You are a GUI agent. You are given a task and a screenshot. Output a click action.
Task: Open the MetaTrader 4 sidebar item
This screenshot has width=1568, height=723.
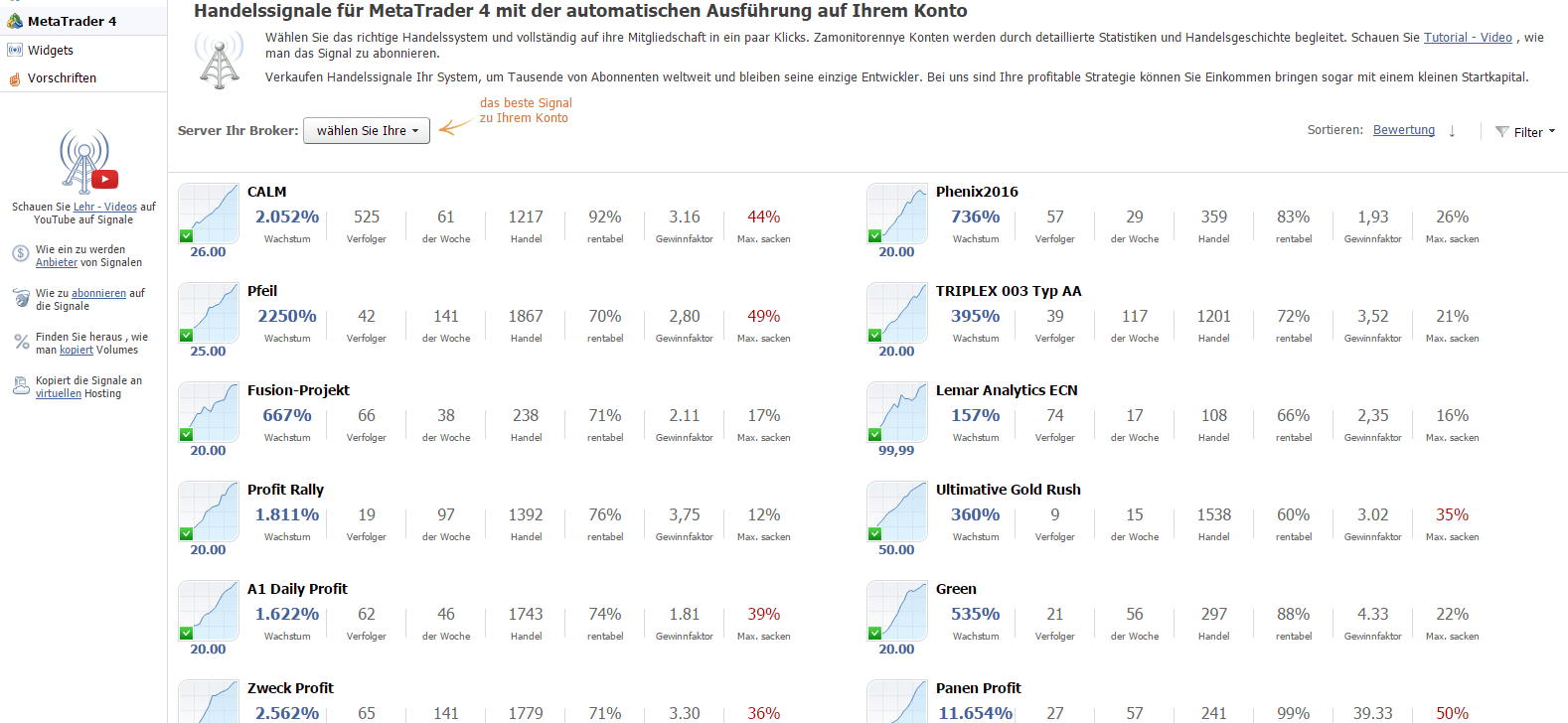(x=83, y=21)
